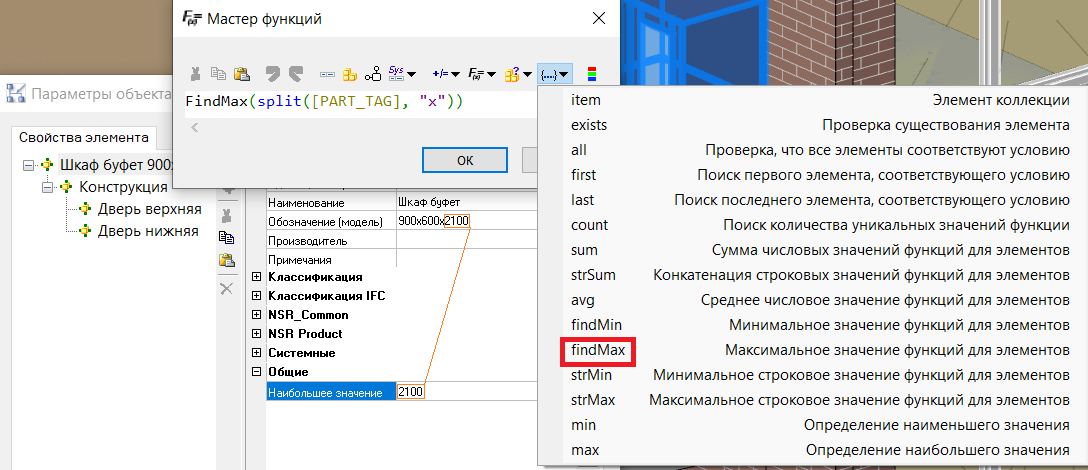Expand the Системные group

tap(256, 353)
